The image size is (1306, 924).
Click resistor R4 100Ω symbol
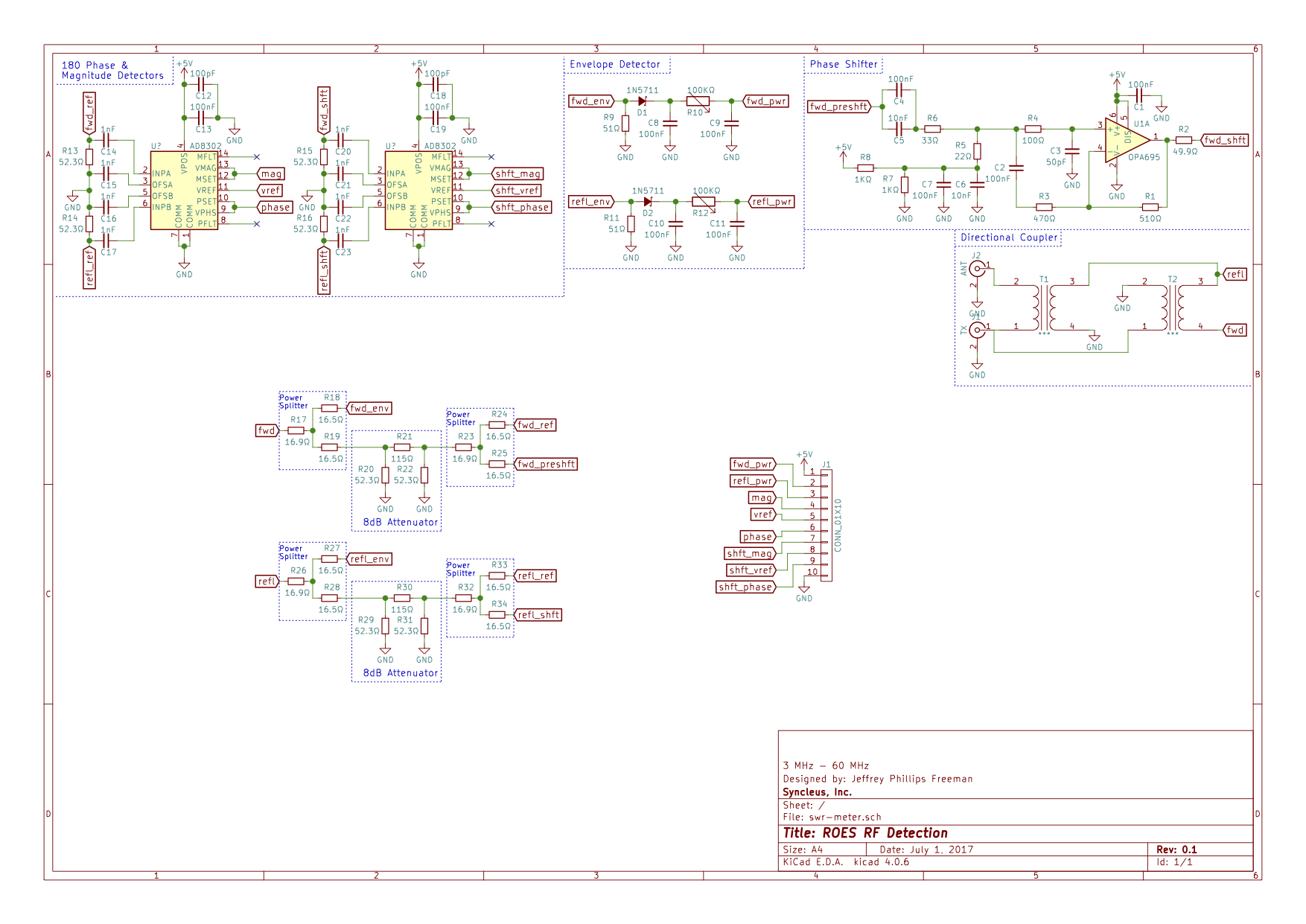point(1033,129)
